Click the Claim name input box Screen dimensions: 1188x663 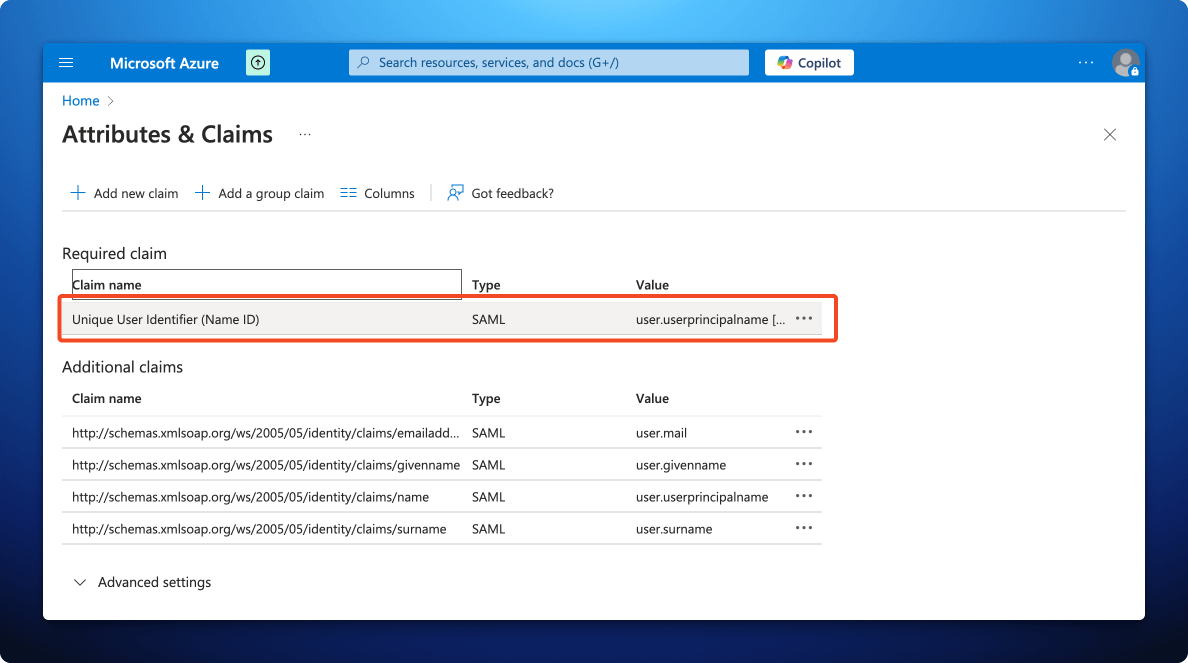(266, 284)
